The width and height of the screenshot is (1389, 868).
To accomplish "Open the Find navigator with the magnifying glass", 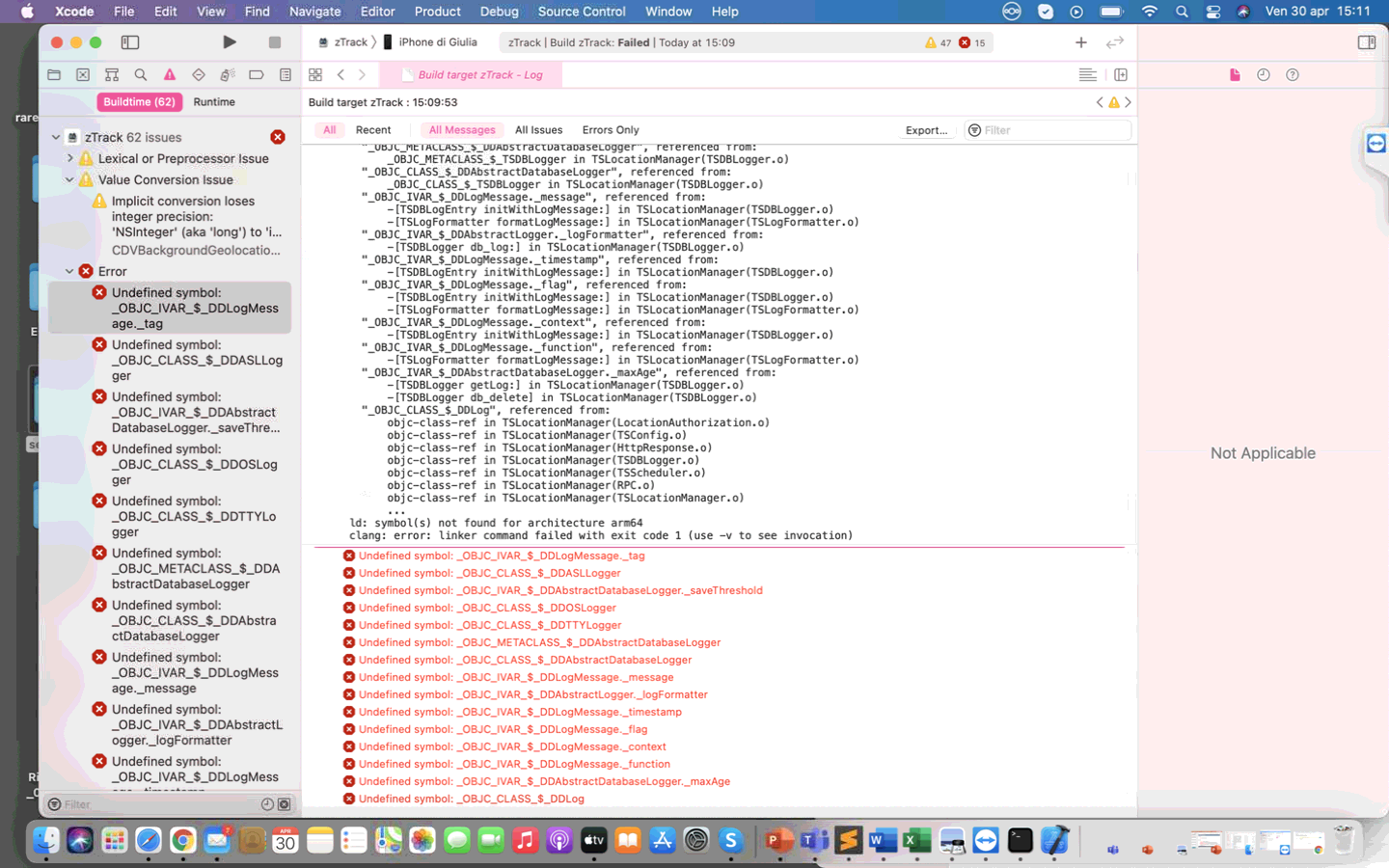I will pyautogui.click(x=141, y=73).
